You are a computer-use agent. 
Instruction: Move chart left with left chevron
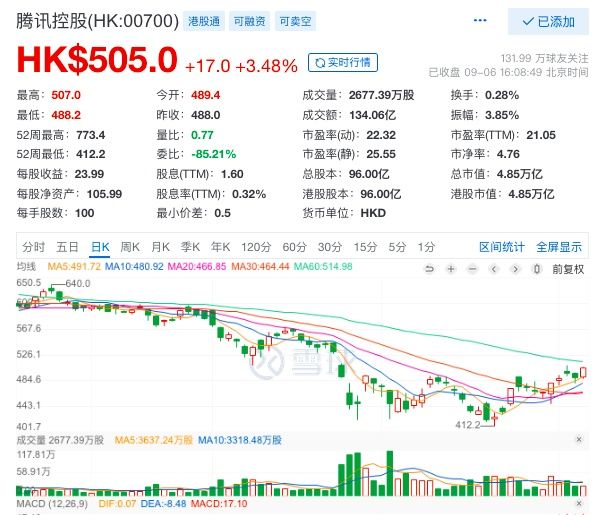pos(494,269)
